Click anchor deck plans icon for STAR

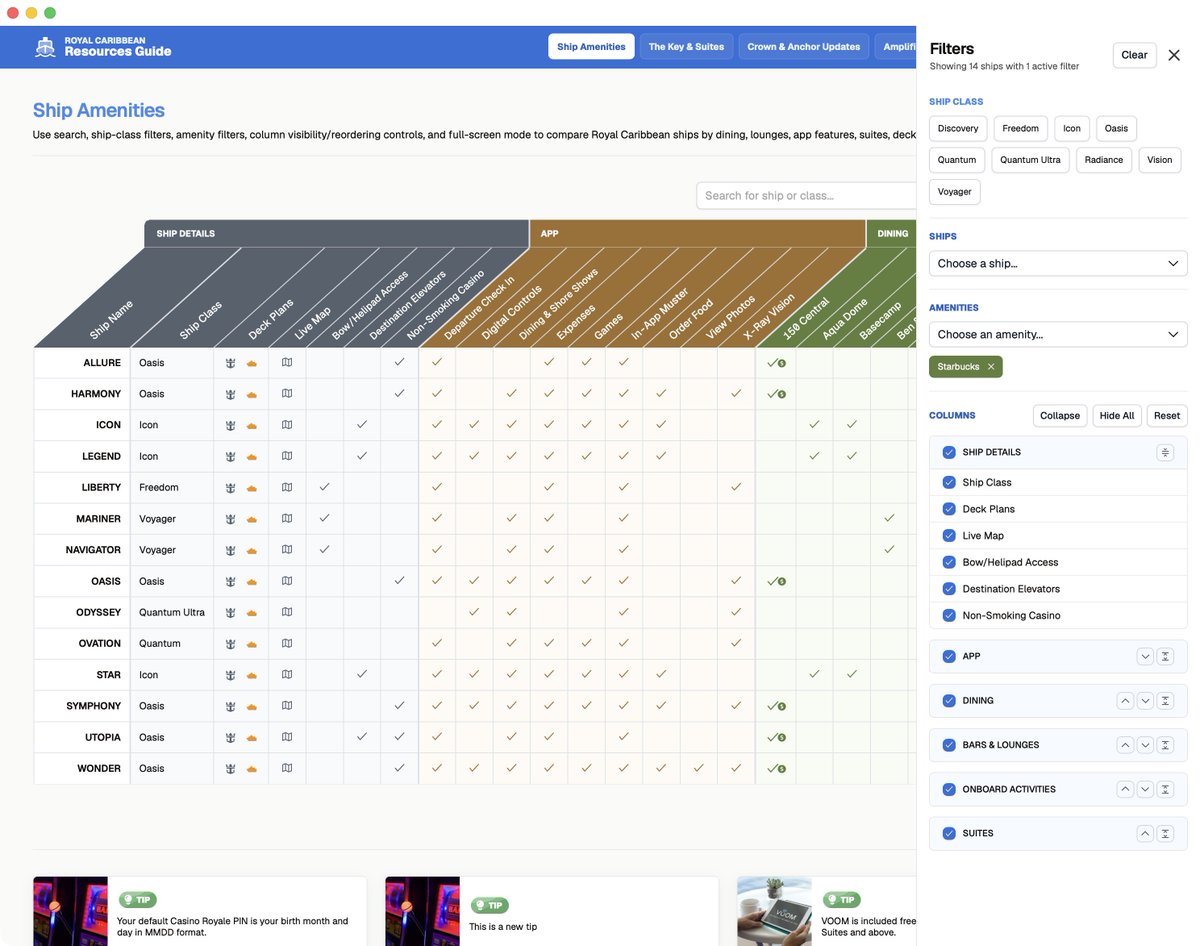pos(230,675)
